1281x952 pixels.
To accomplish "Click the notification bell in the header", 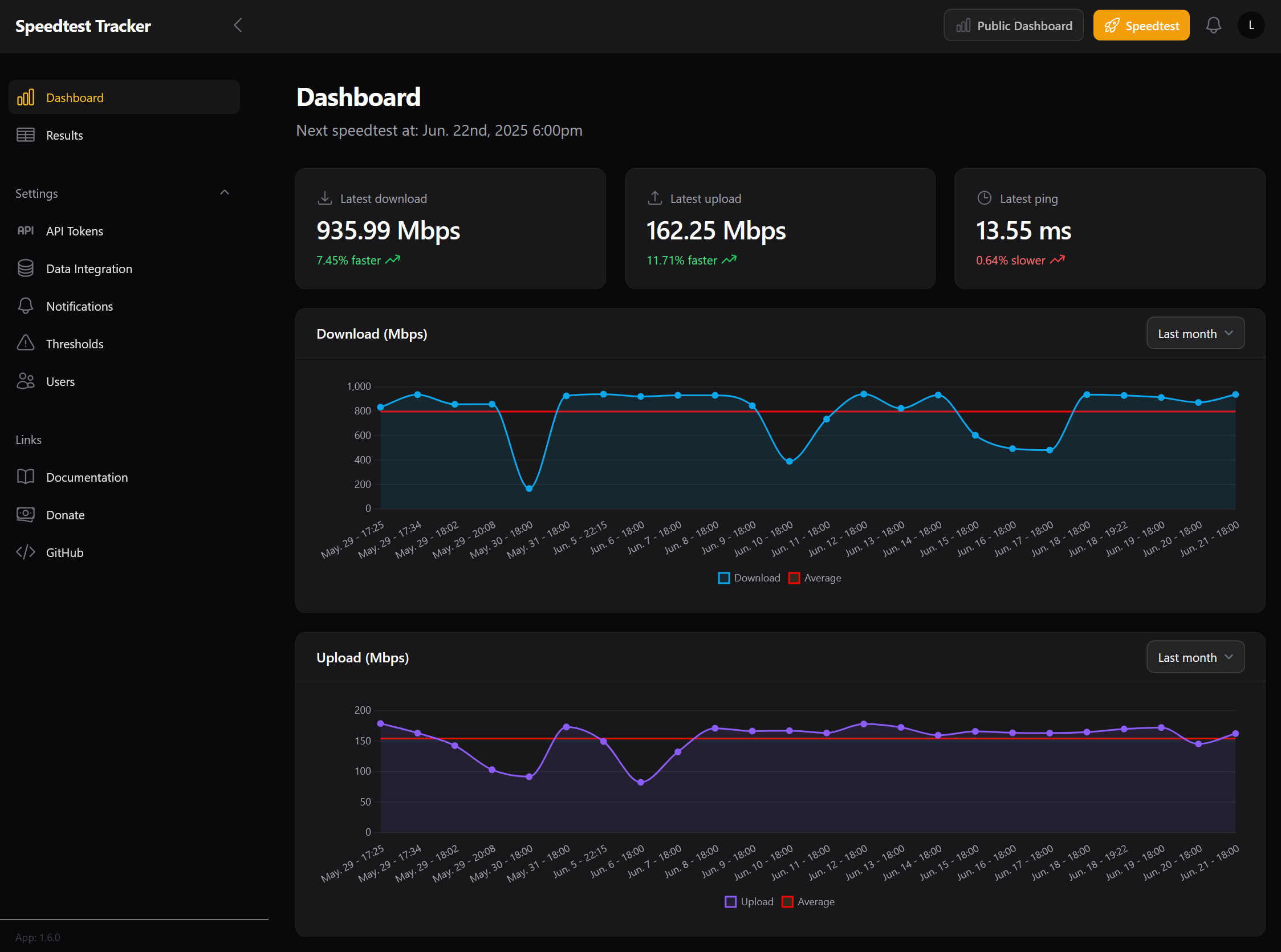I will [x=1214, y=25].
